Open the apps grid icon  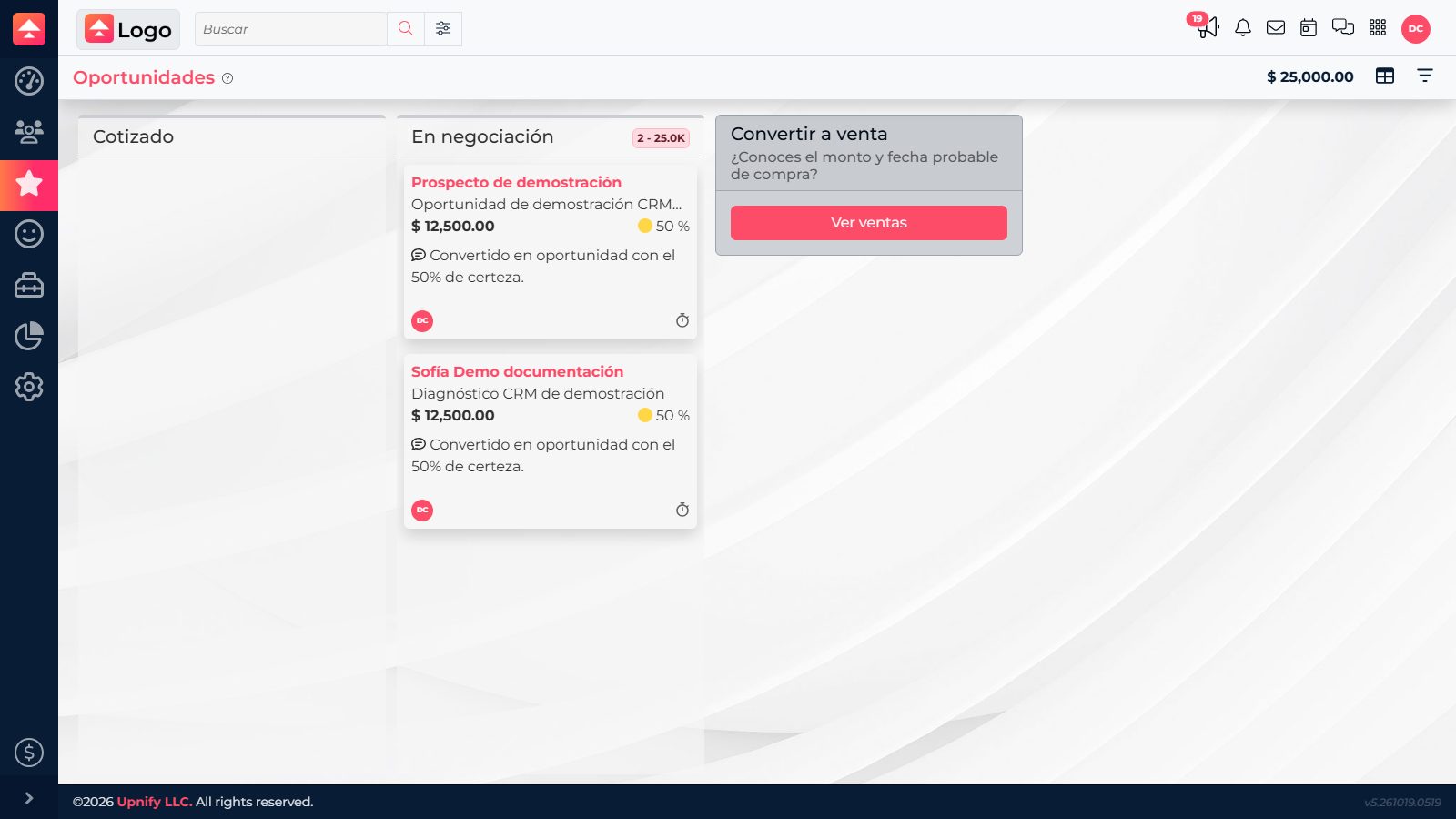(x=1378, y=28)
